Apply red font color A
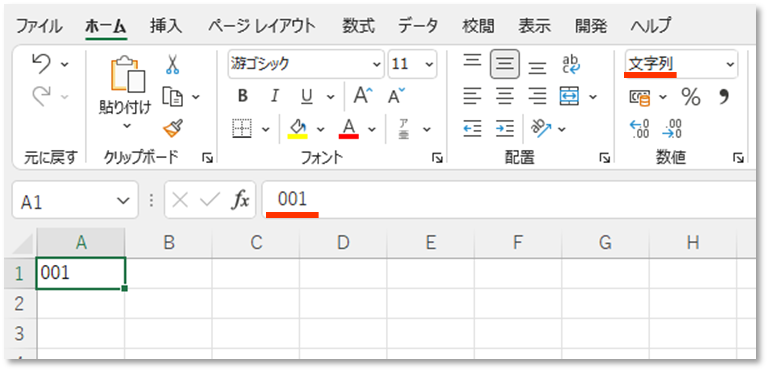769x372 pixels. coord(349,129)
